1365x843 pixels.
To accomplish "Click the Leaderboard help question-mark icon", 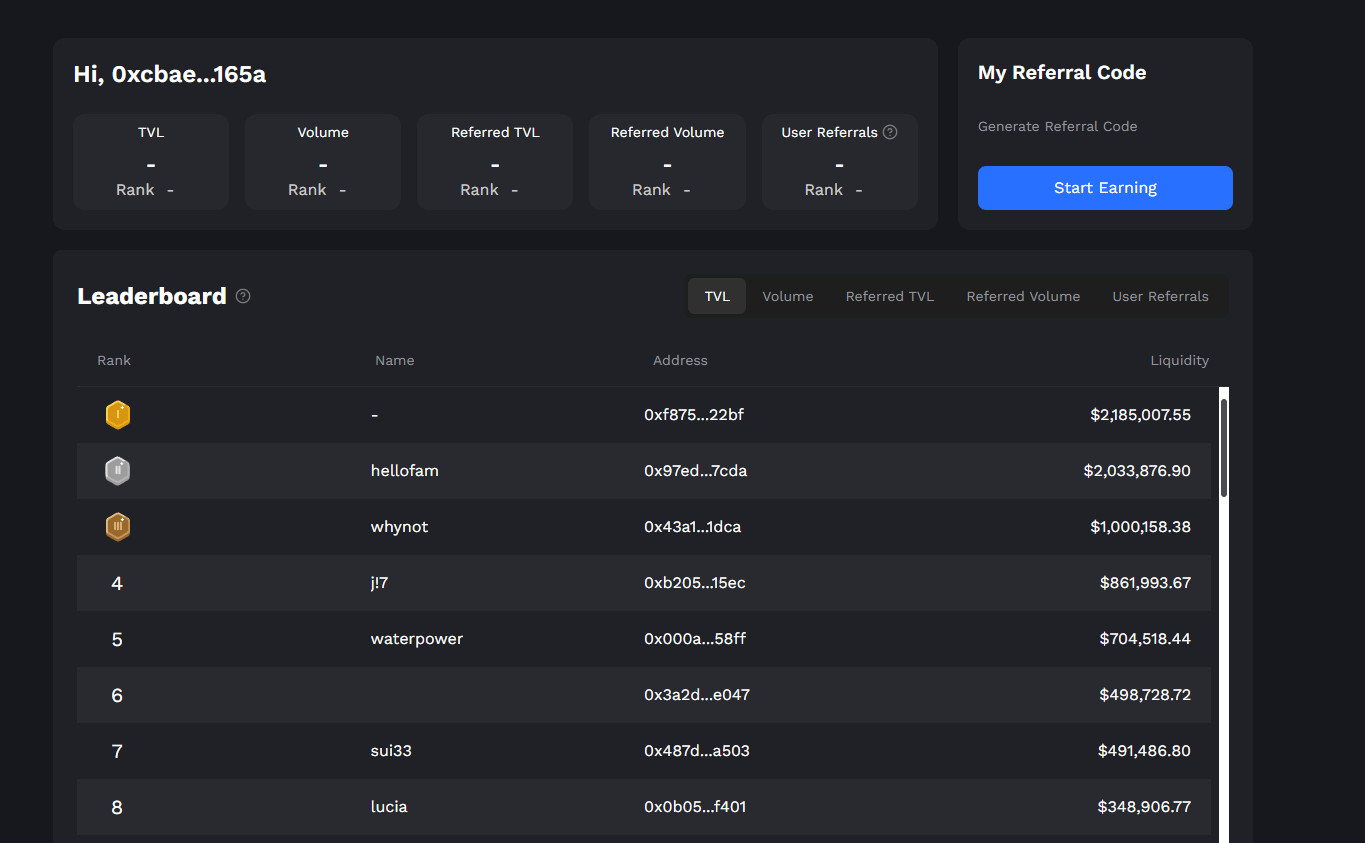I will (243, 296).
